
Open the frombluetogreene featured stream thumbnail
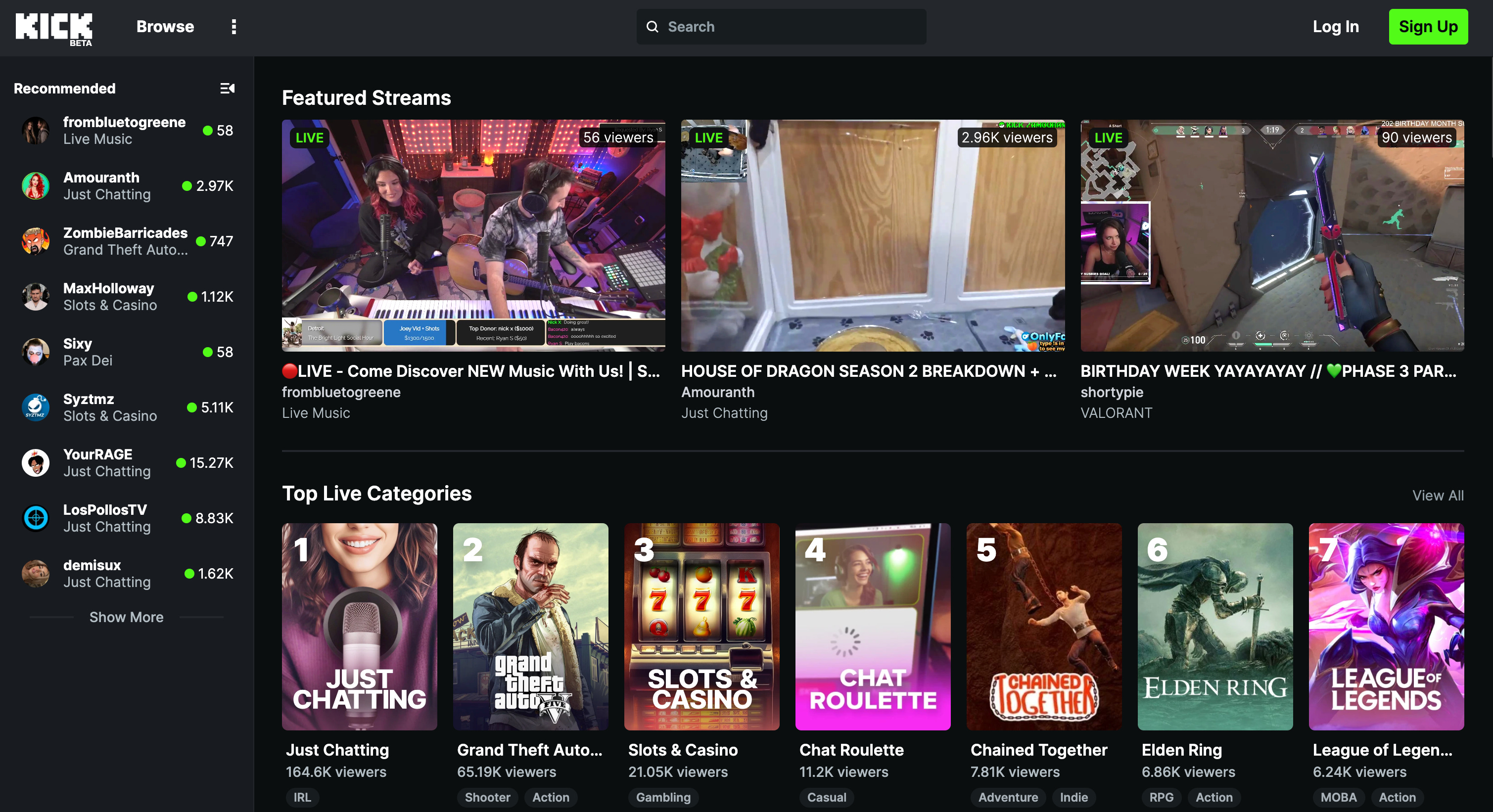pos(473,235)
